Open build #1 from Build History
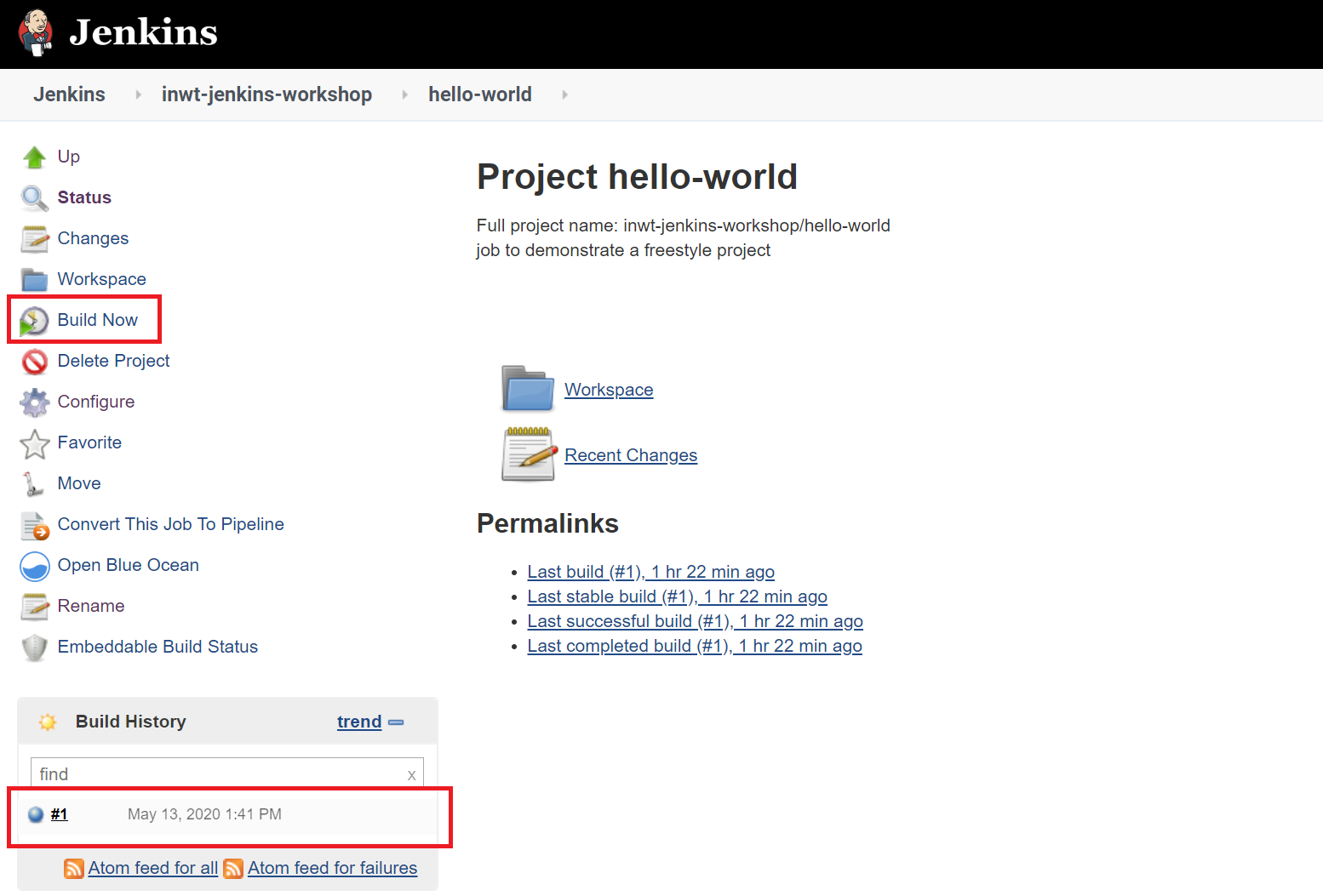Screen dimensions: 1323x896 (x=59, y=814)
